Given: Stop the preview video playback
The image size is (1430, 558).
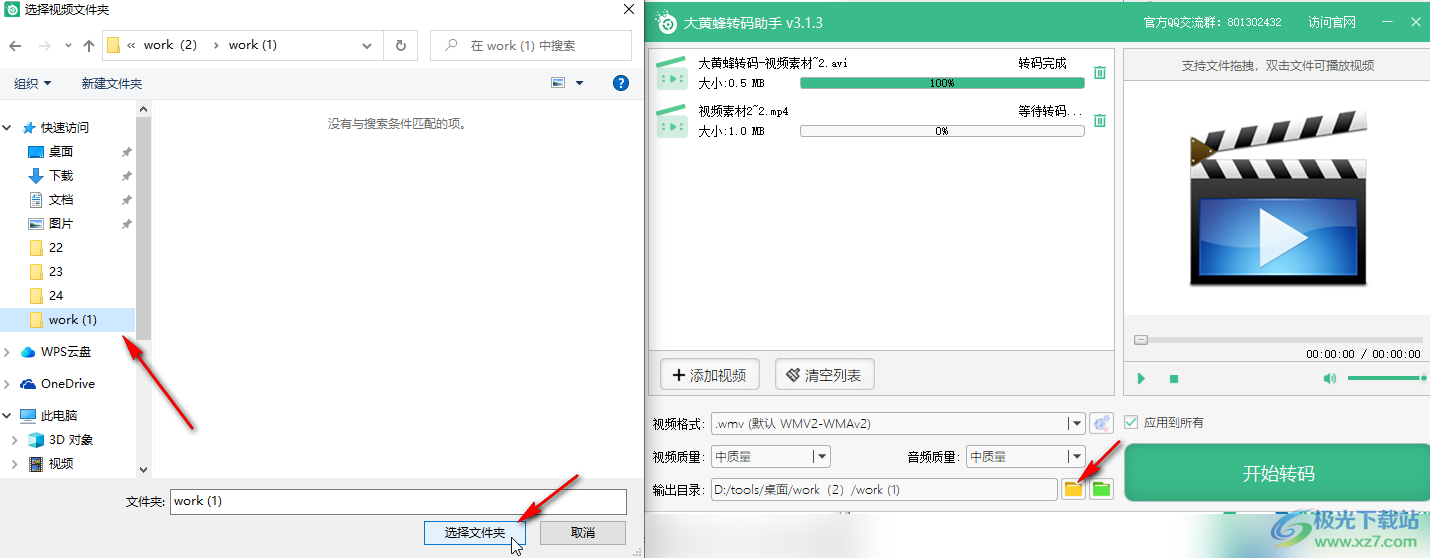Looking at the screenshot, I should click(x=1174, y=379).
